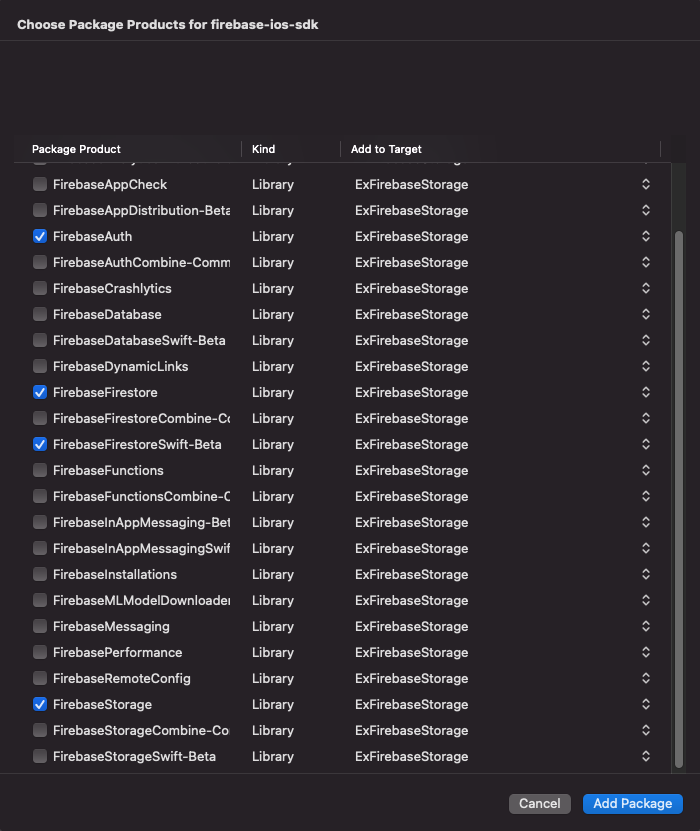
Task: Sort by Package Product column header
Action: point(76,149)
